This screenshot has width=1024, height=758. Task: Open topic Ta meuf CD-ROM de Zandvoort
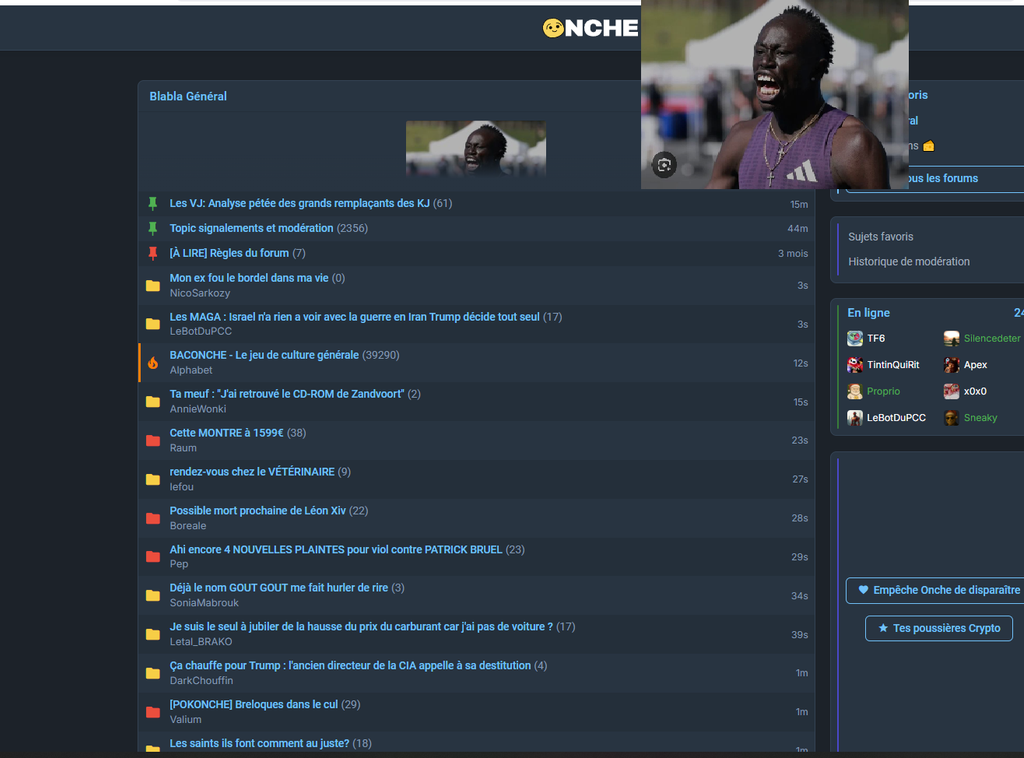(287, 394)
